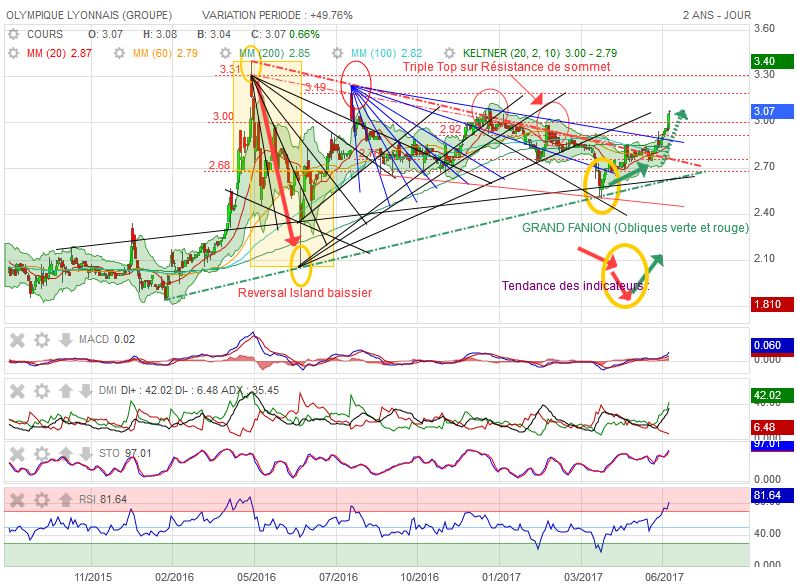Click the 06/2017 date axis label

point(664,577)
